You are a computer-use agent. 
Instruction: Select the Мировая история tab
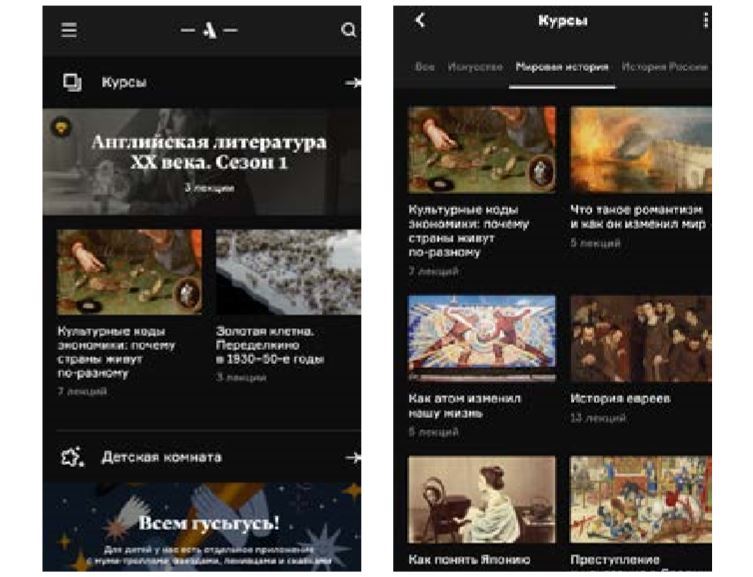coord(562,67)
